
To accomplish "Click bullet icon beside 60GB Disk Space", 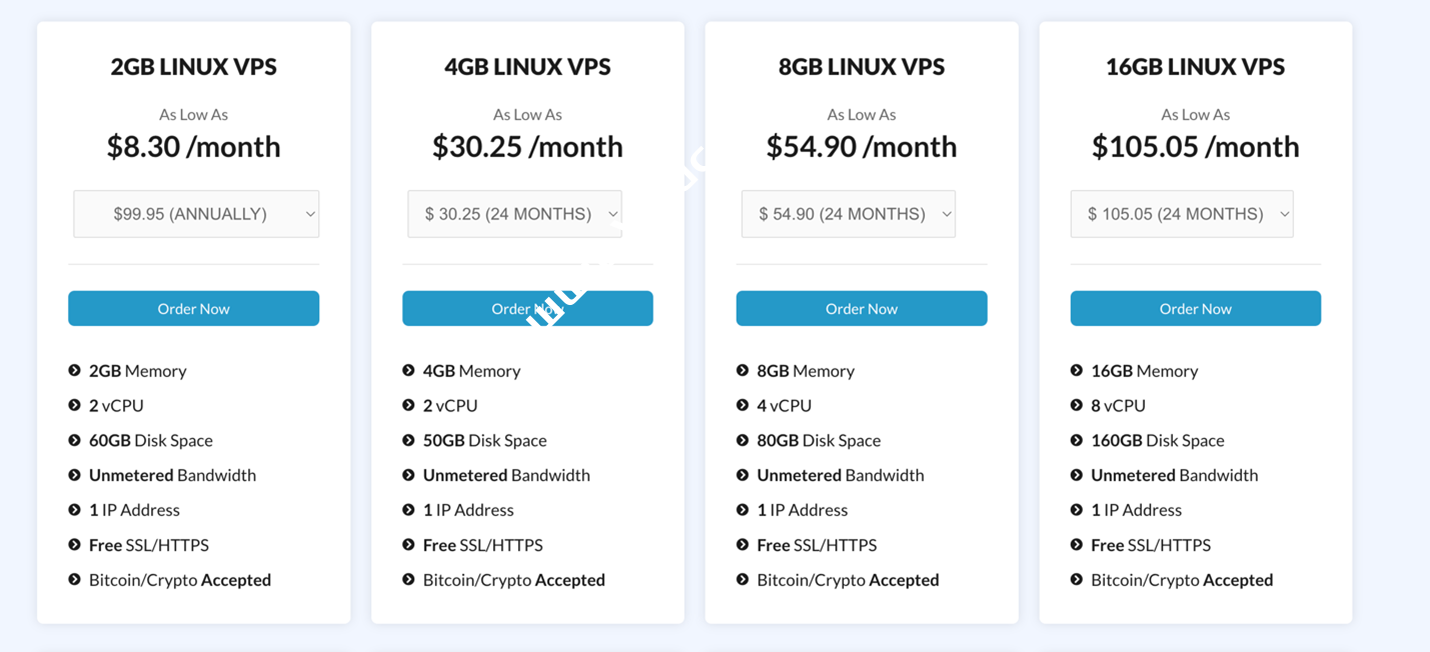I will 75,440.
